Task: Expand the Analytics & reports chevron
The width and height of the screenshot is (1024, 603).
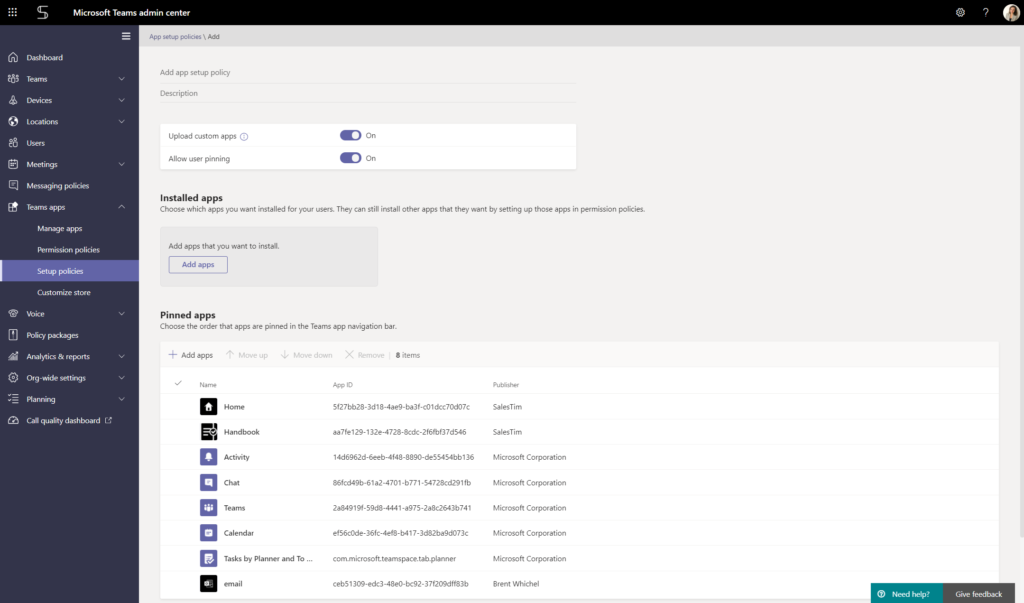Action: coord(121,357)
